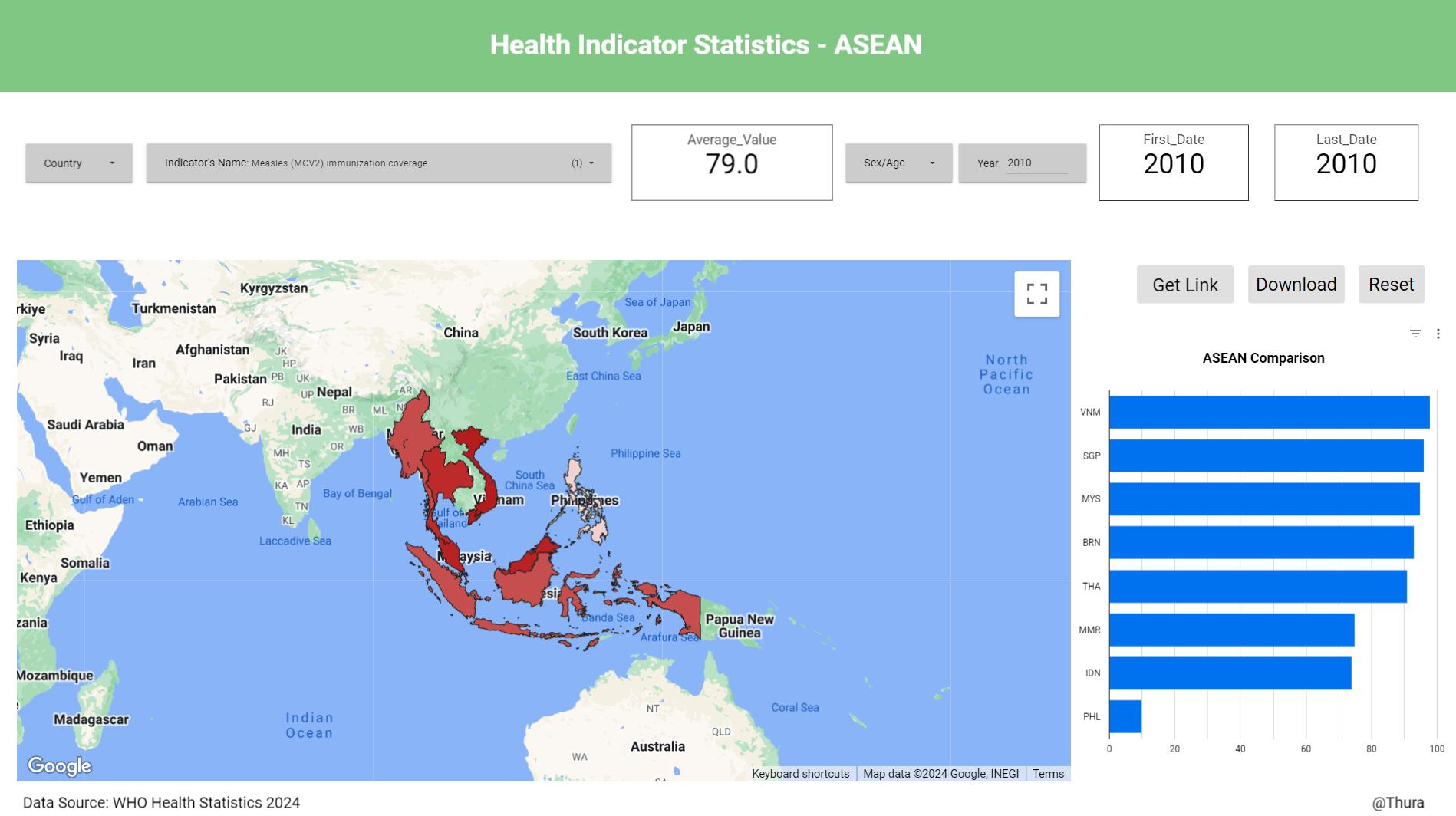This screenshot has width=1456, height=816.
Task: Open the chart three-dot options menu
Action: 1438,334
